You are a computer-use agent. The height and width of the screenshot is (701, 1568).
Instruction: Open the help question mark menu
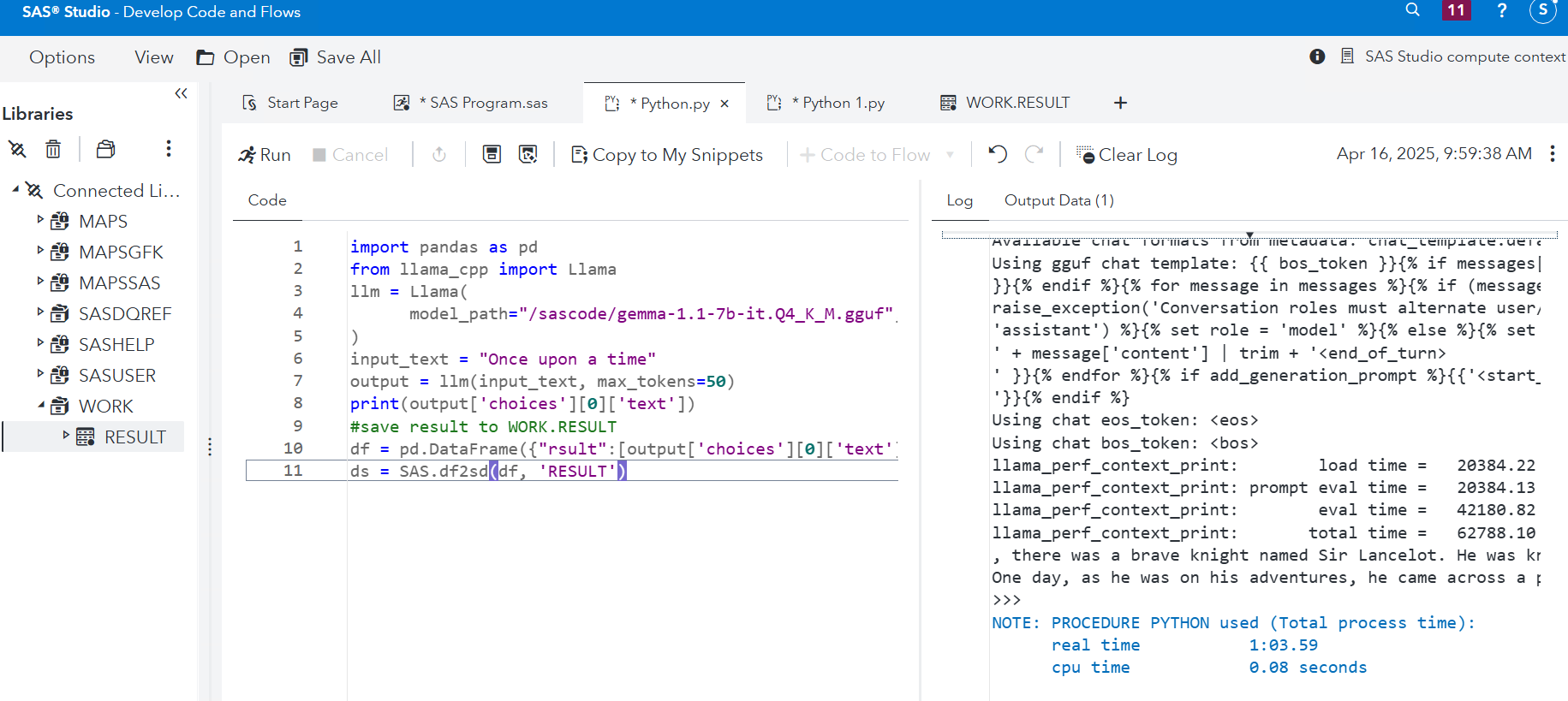pyautogui.click(x=1501, y=10)
